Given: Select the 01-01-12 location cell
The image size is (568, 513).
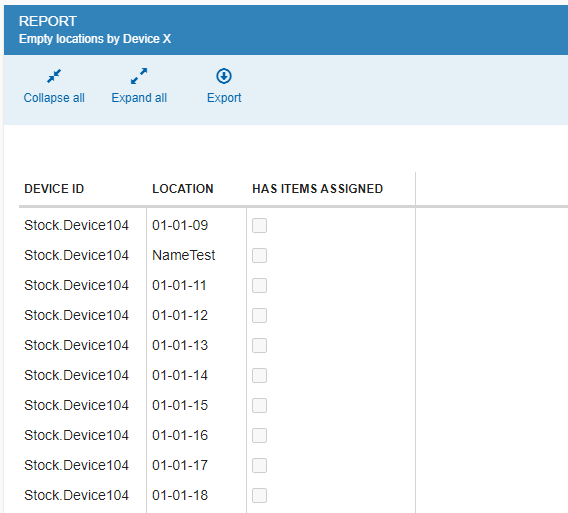Looking at the screenshot, I should click(180, 315).
